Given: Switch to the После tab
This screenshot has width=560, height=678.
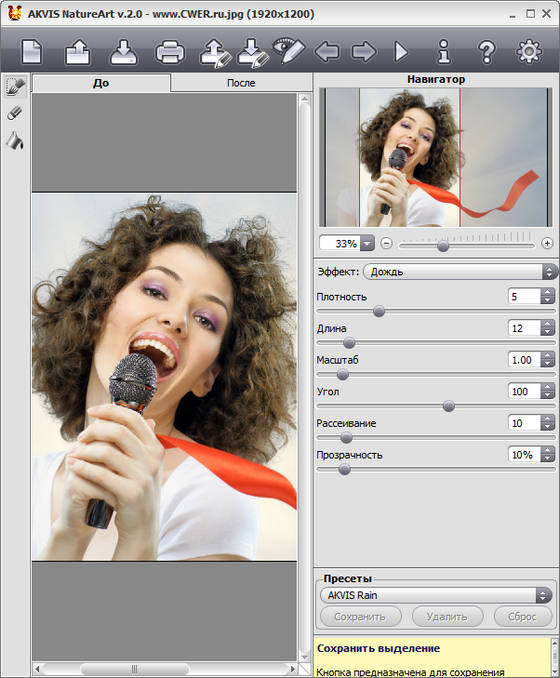Looking at the screenshot, I should click(241, 83).
